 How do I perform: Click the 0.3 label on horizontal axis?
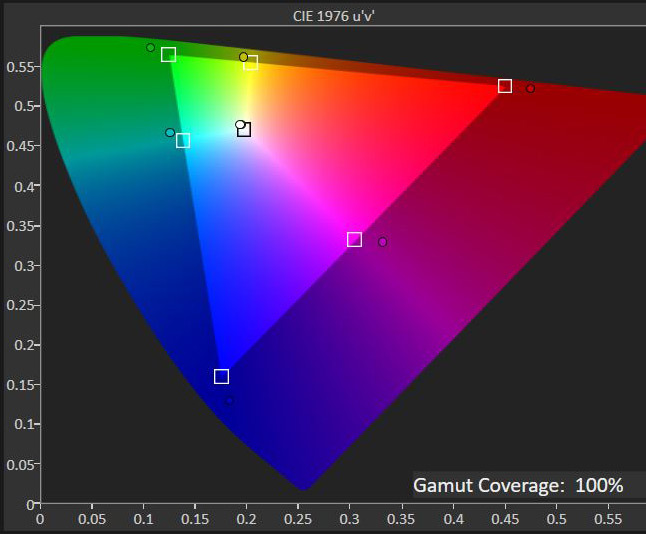tap(349, 519)
